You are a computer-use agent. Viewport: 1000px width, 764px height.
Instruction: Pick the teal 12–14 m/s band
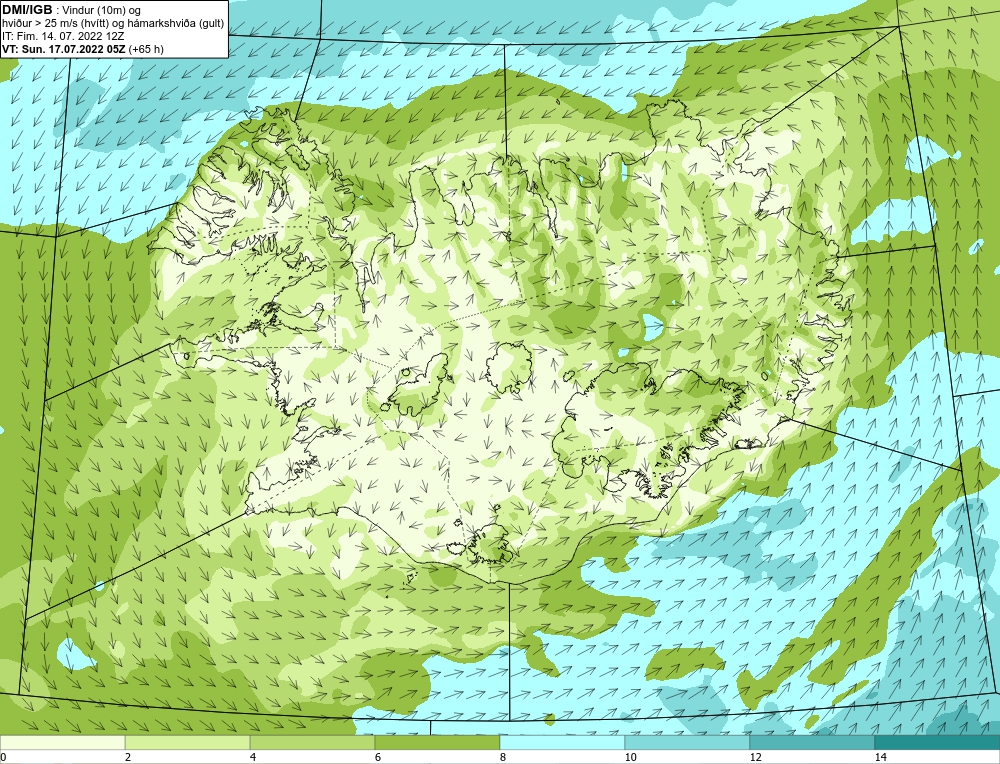pyautogui.click(x=812, y=742)
